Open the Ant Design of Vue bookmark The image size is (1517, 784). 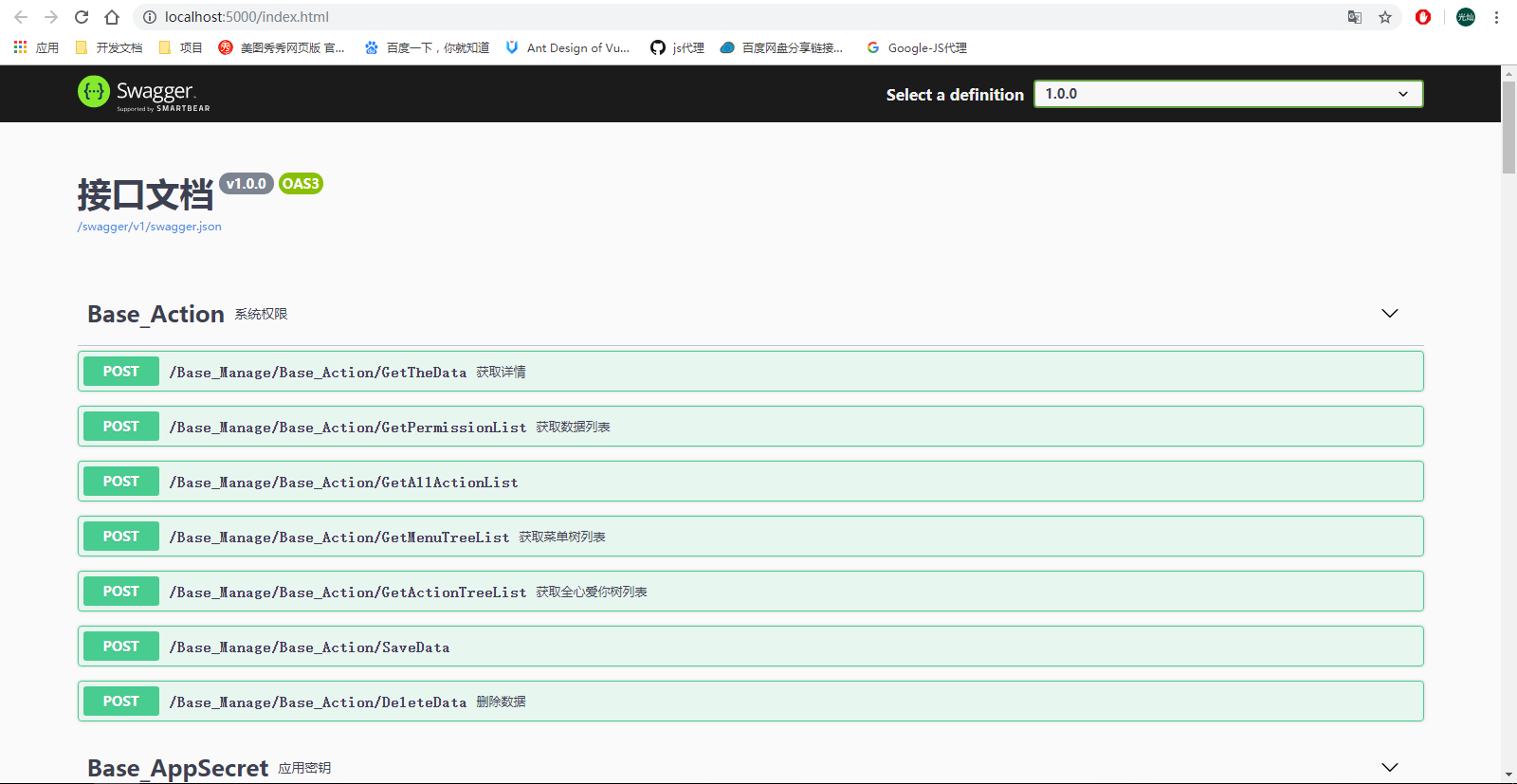[x=568, y=47]
